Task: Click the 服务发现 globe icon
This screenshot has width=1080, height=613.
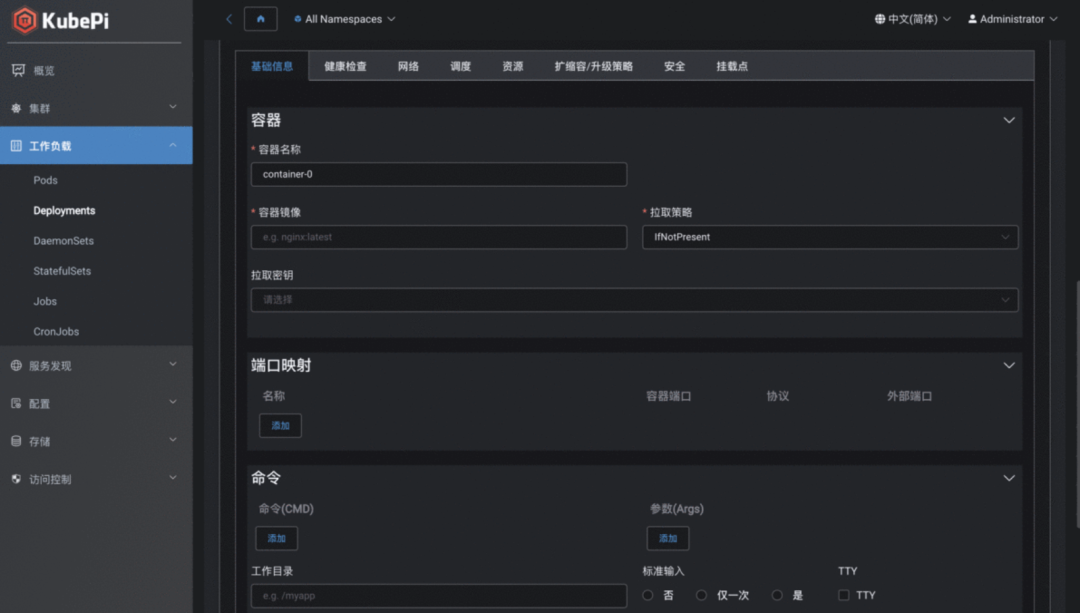Action: click(x=16, y=366)
